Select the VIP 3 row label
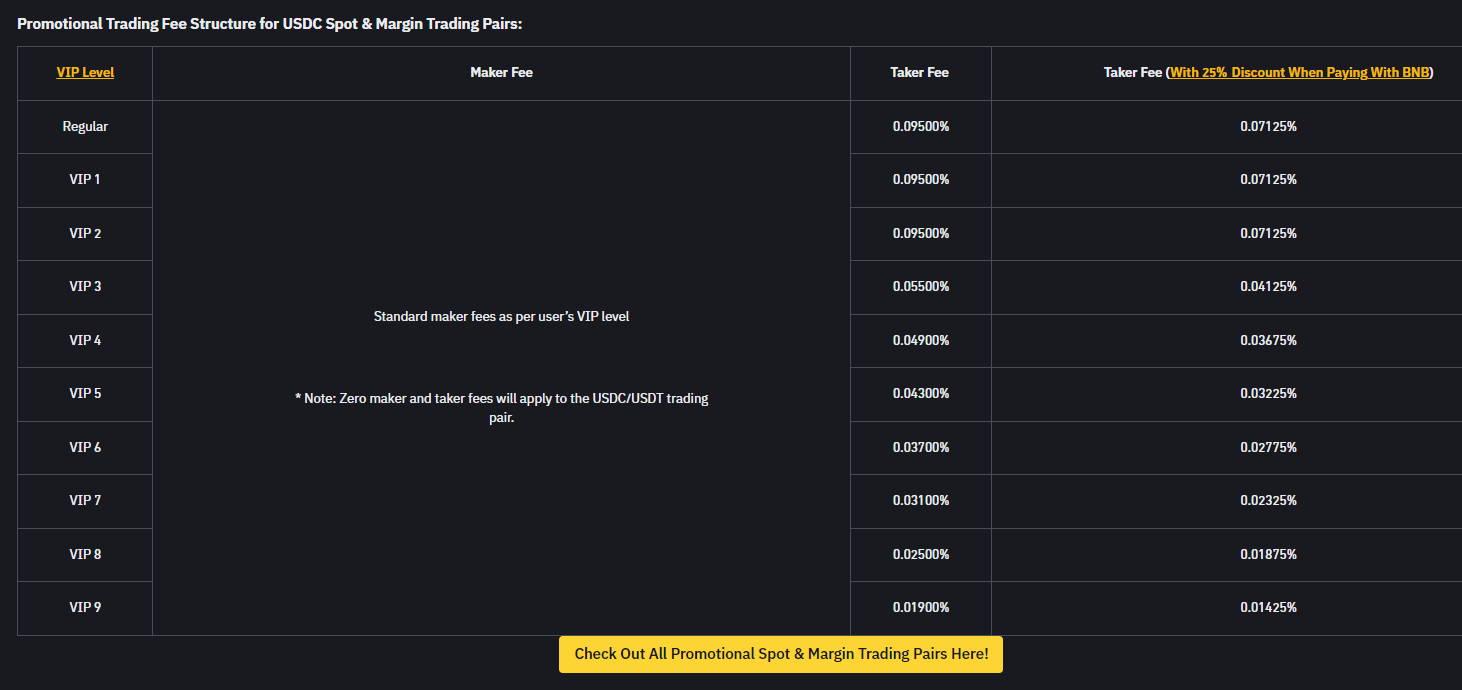Screen dimensions: 1462x690 pyautogui.click(x=85, y=286)
